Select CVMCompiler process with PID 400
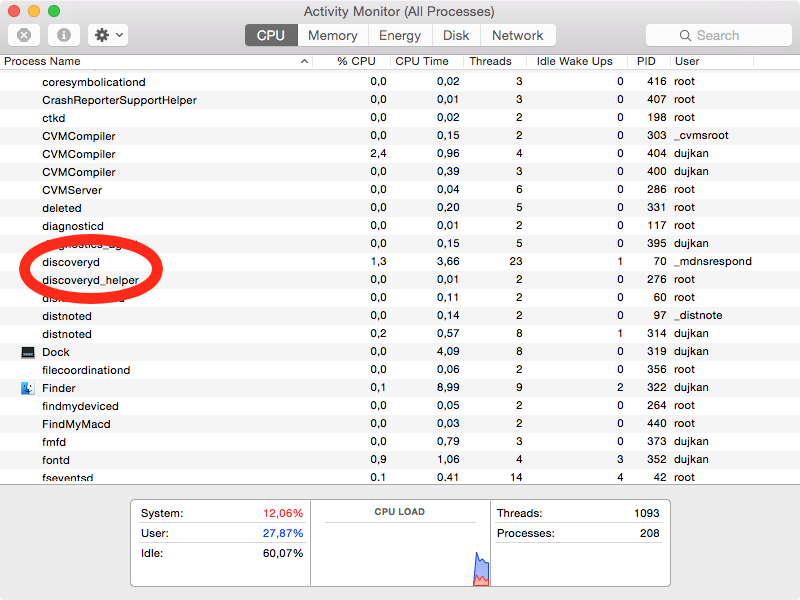 point(400,172)
